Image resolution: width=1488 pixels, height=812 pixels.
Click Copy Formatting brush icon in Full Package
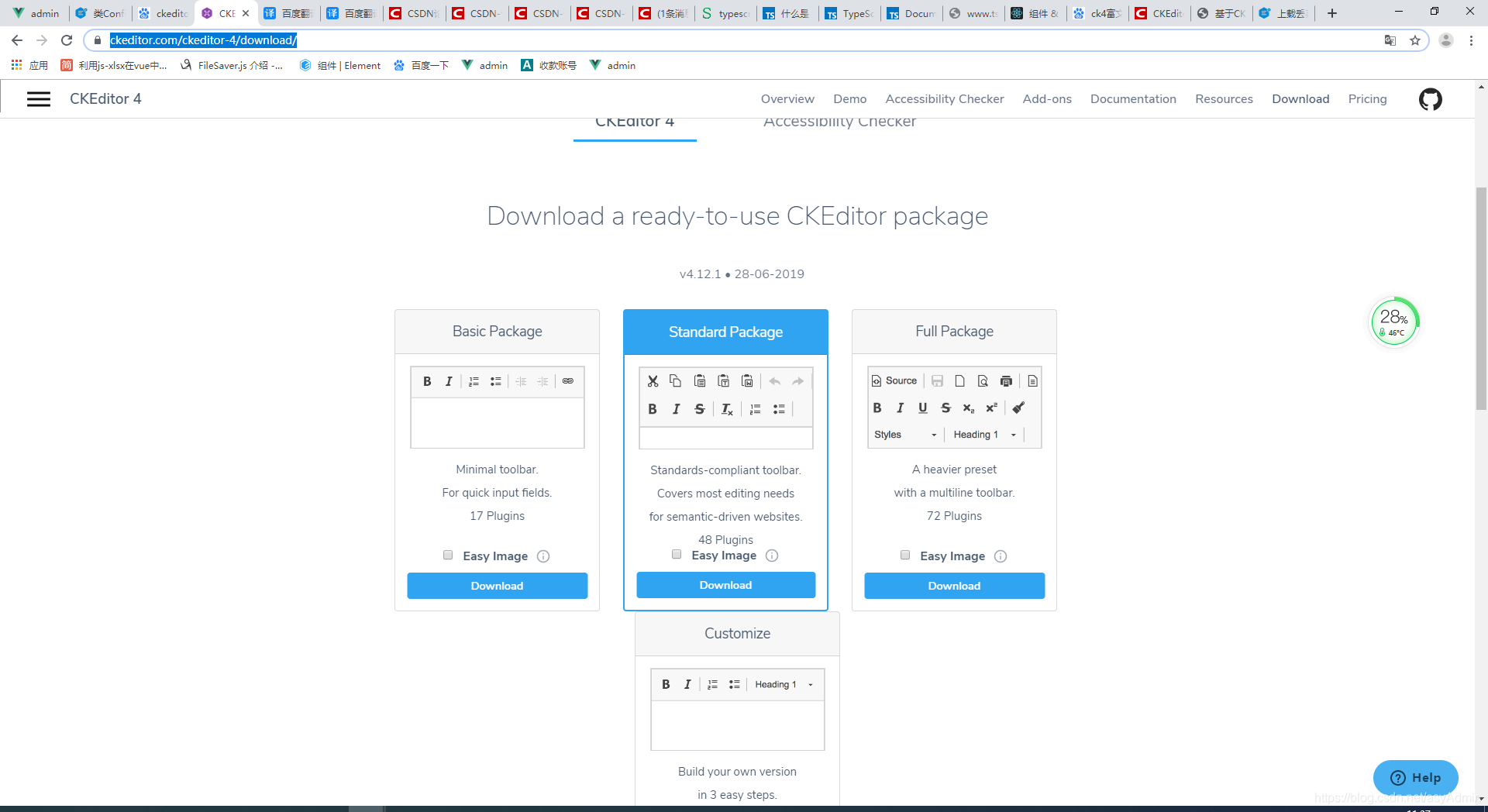point(1018,408)
